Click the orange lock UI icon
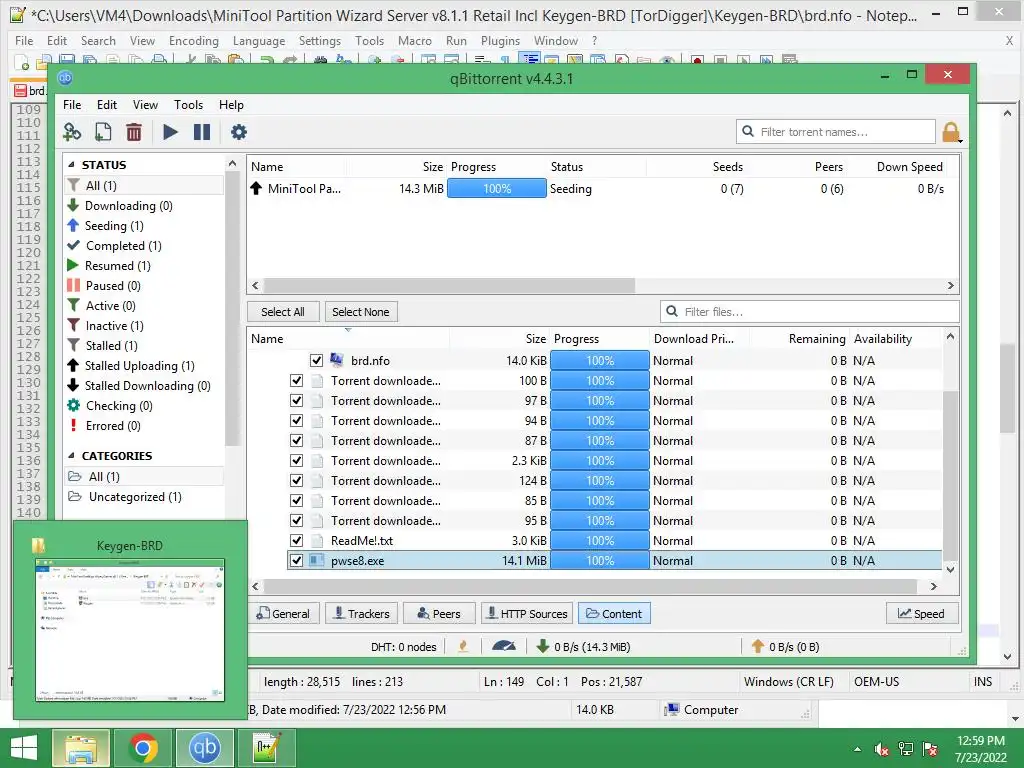Viewport: 1024px width, 768px height. pos(951,132)
